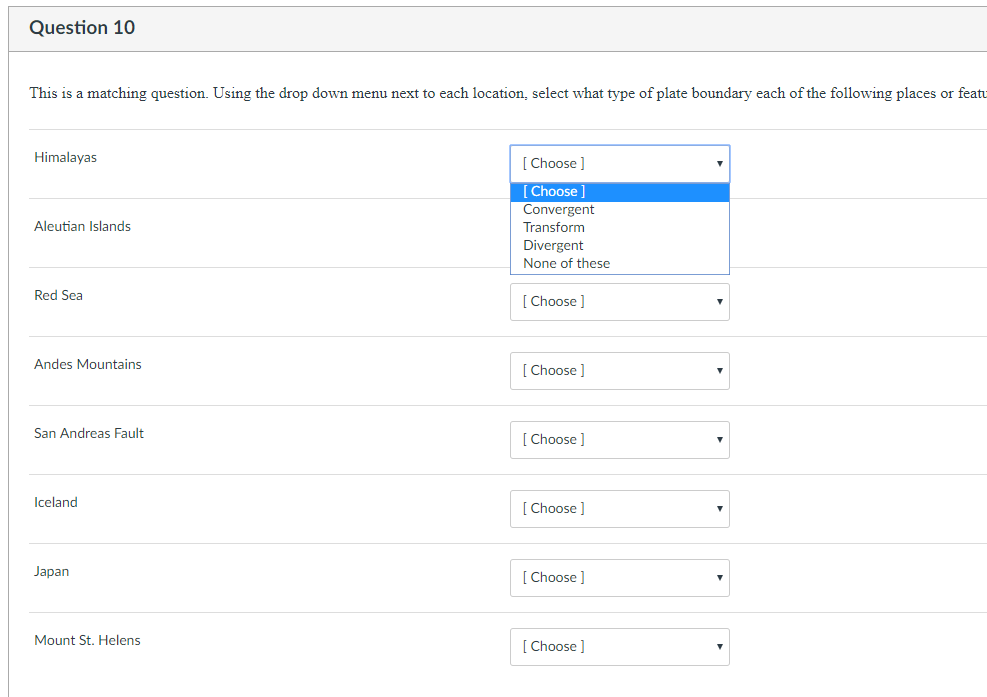Image resolution: width=987 pixels, height=697 pixels.
Task: Open the San Andreas Fault dropdown
Action: [x=619, y=439]
